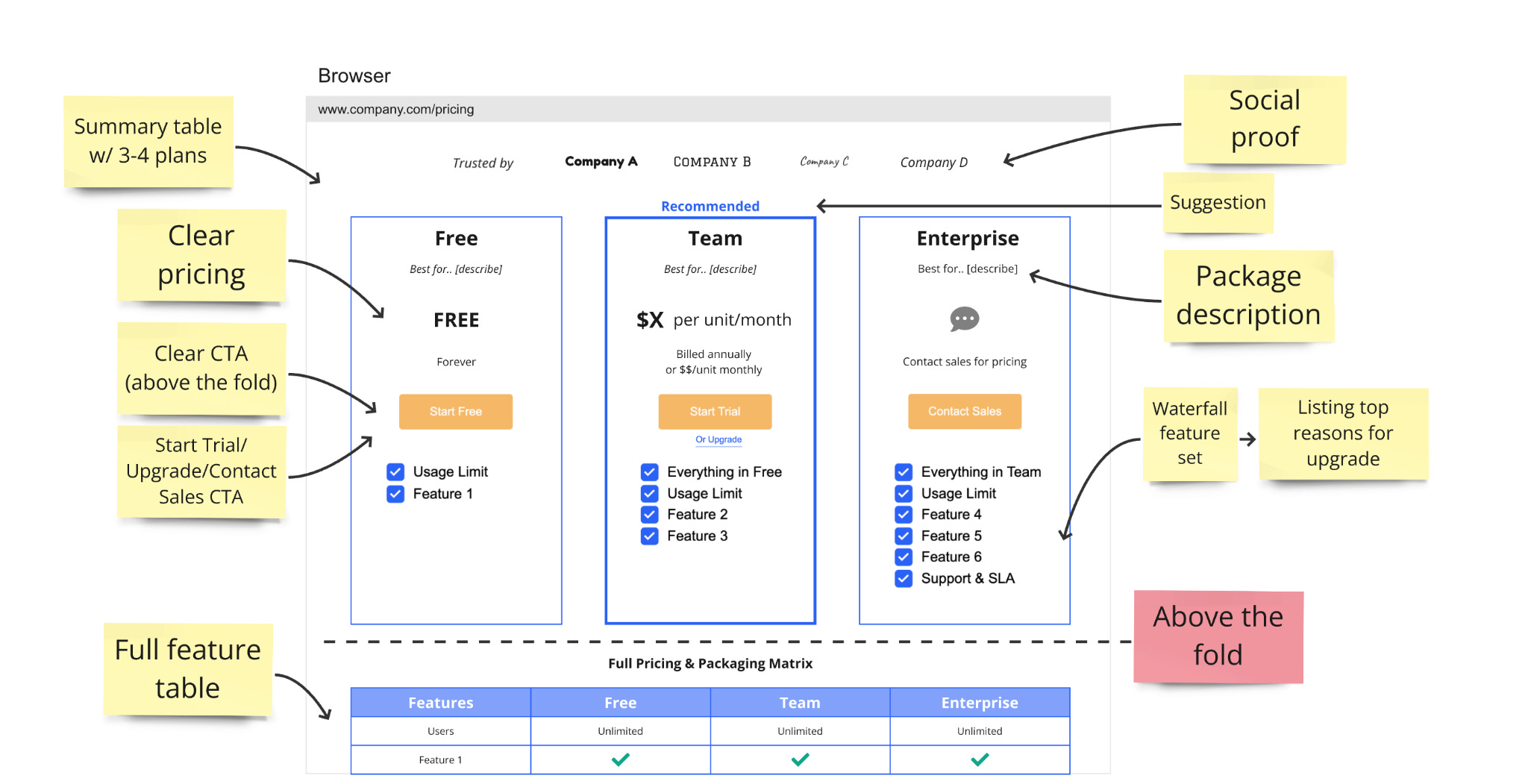Image resolution: width=1528 pixels, height=784 pixels.
Task: Toggle Feature 2 checkbox
Action: click(650, 515)
